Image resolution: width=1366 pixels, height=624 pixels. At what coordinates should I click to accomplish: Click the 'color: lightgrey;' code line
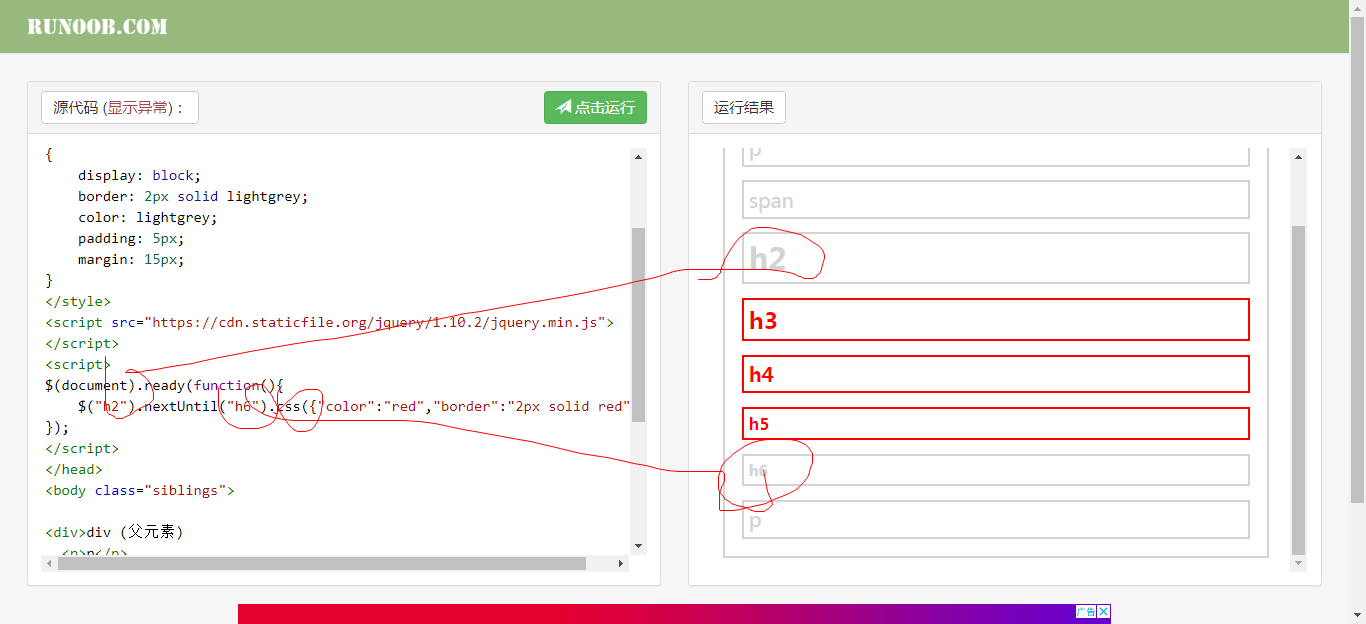(x=148, y=217)
